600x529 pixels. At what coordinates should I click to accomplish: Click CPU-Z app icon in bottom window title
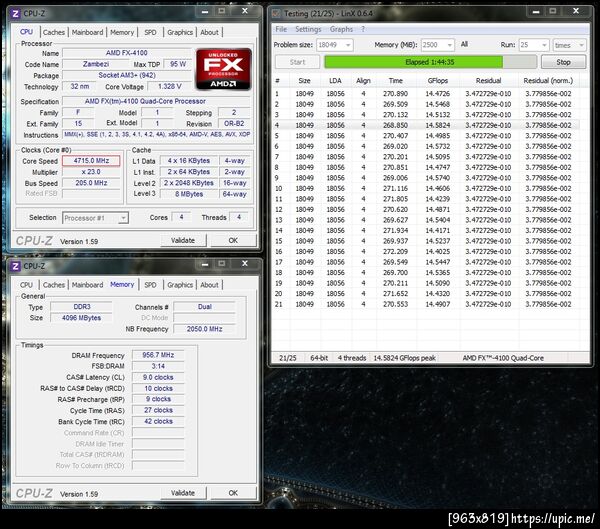[x=15, y=266]
